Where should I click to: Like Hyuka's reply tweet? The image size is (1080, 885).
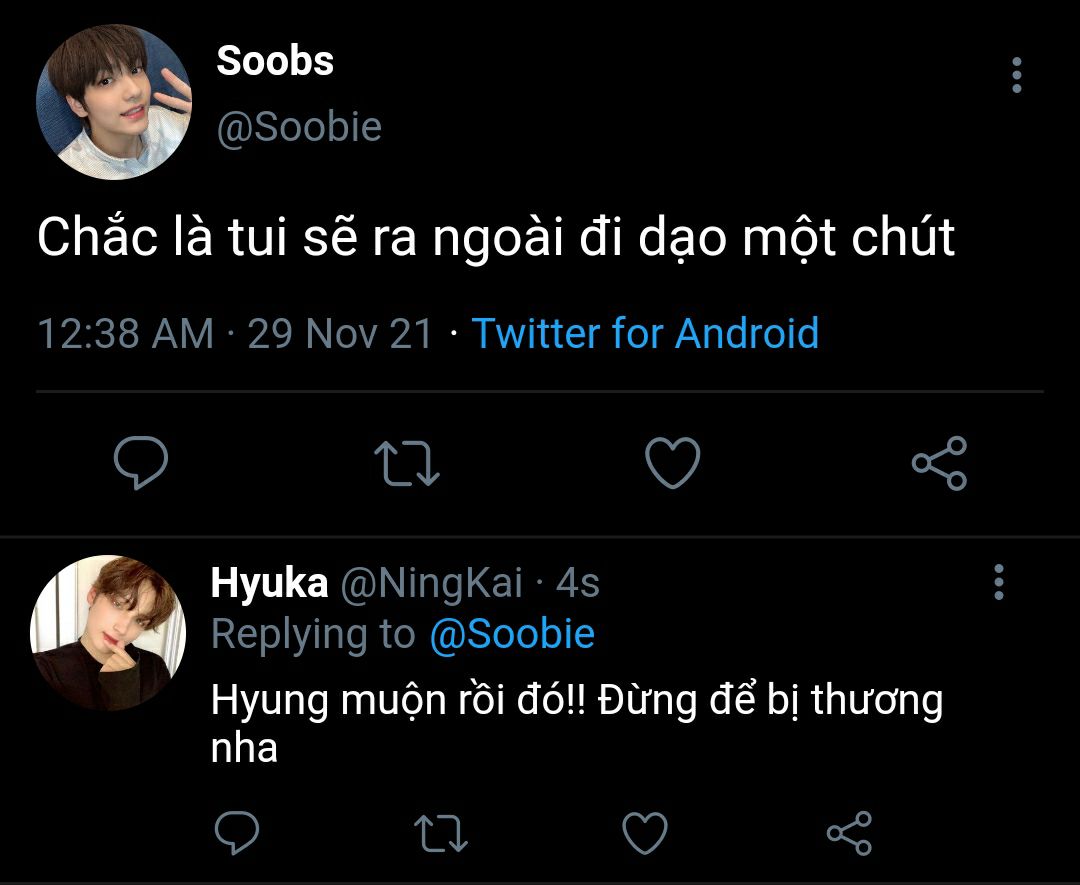[x=645, y=833]
